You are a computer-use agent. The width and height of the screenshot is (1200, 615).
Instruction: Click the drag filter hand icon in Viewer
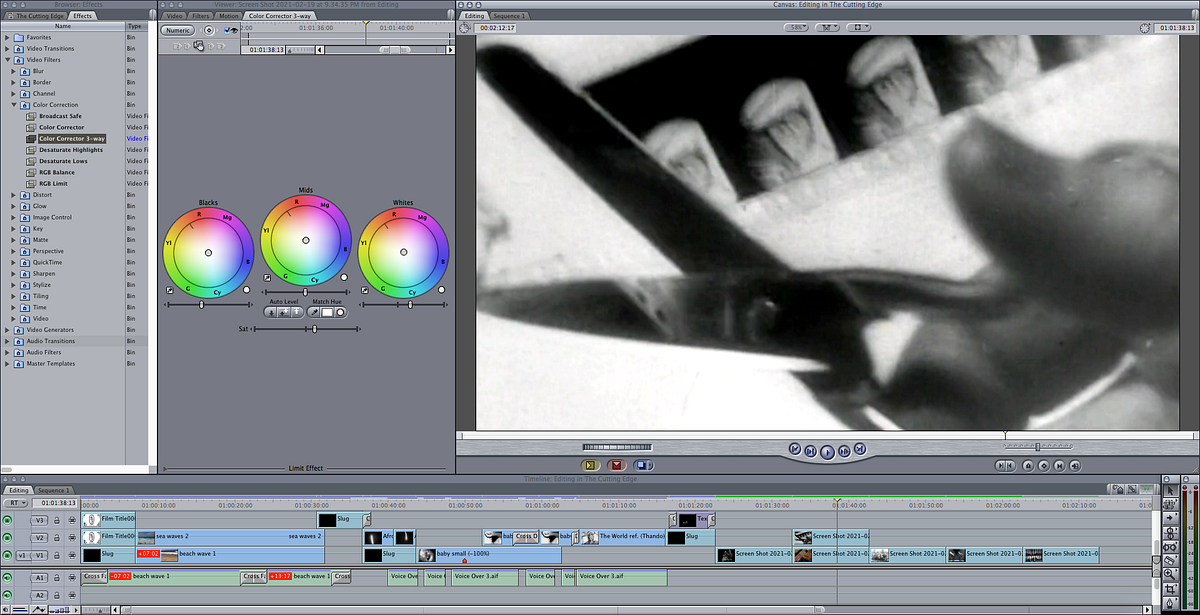coord(199,46)
